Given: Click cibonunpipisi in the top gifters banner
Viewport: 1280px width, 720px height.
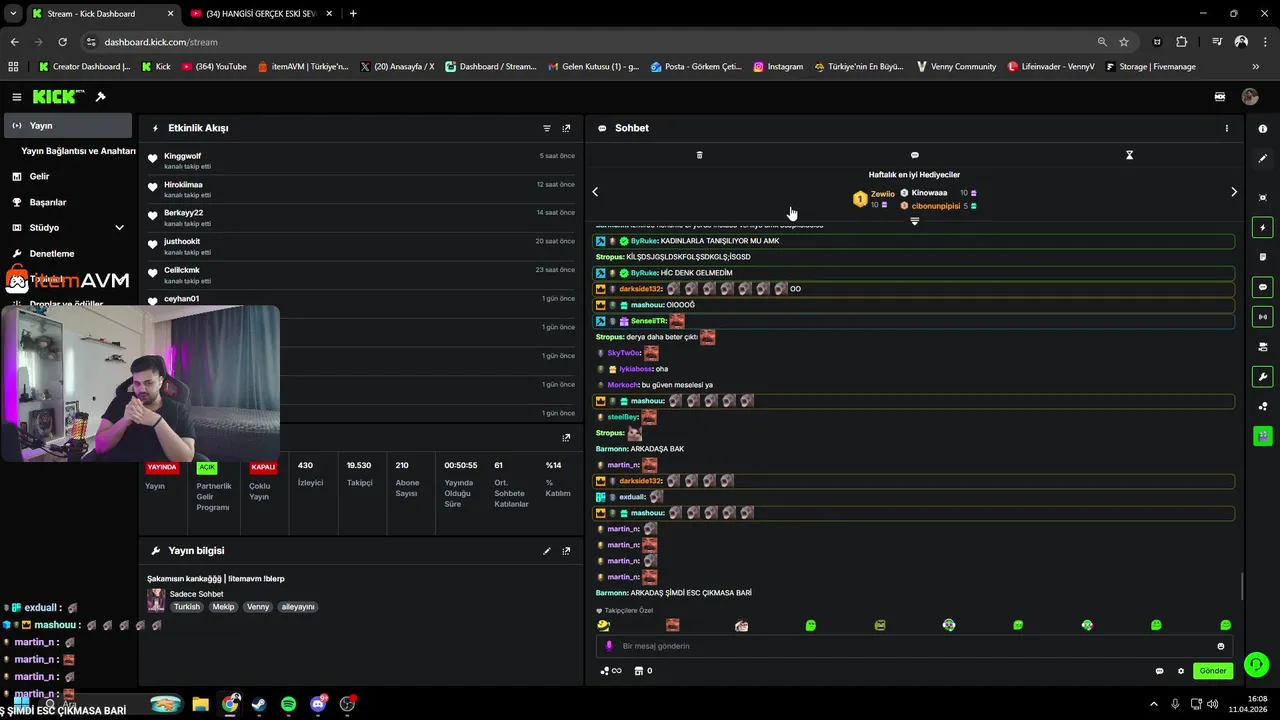Looking at the screenshot, I should tap(935, 206).
